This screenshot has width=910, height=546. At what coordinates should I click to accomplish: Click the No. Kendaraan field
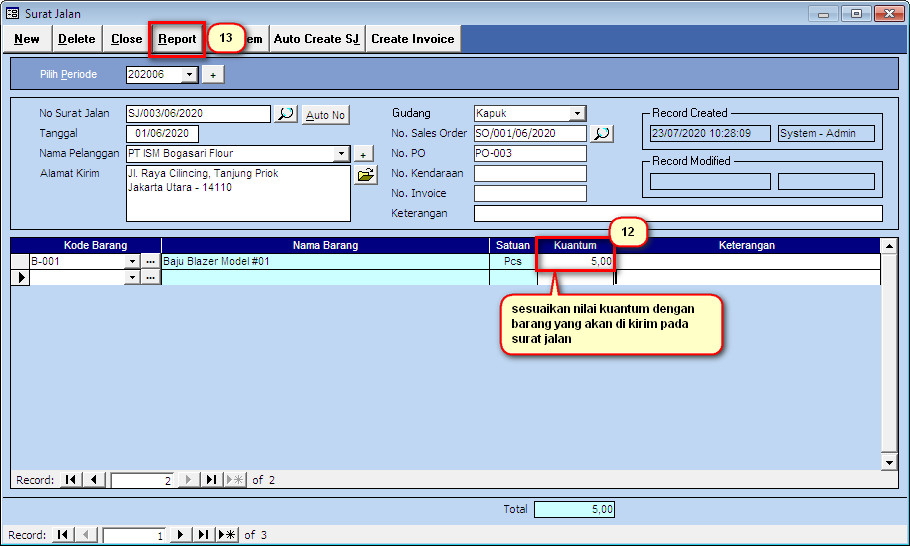point(530,173)
